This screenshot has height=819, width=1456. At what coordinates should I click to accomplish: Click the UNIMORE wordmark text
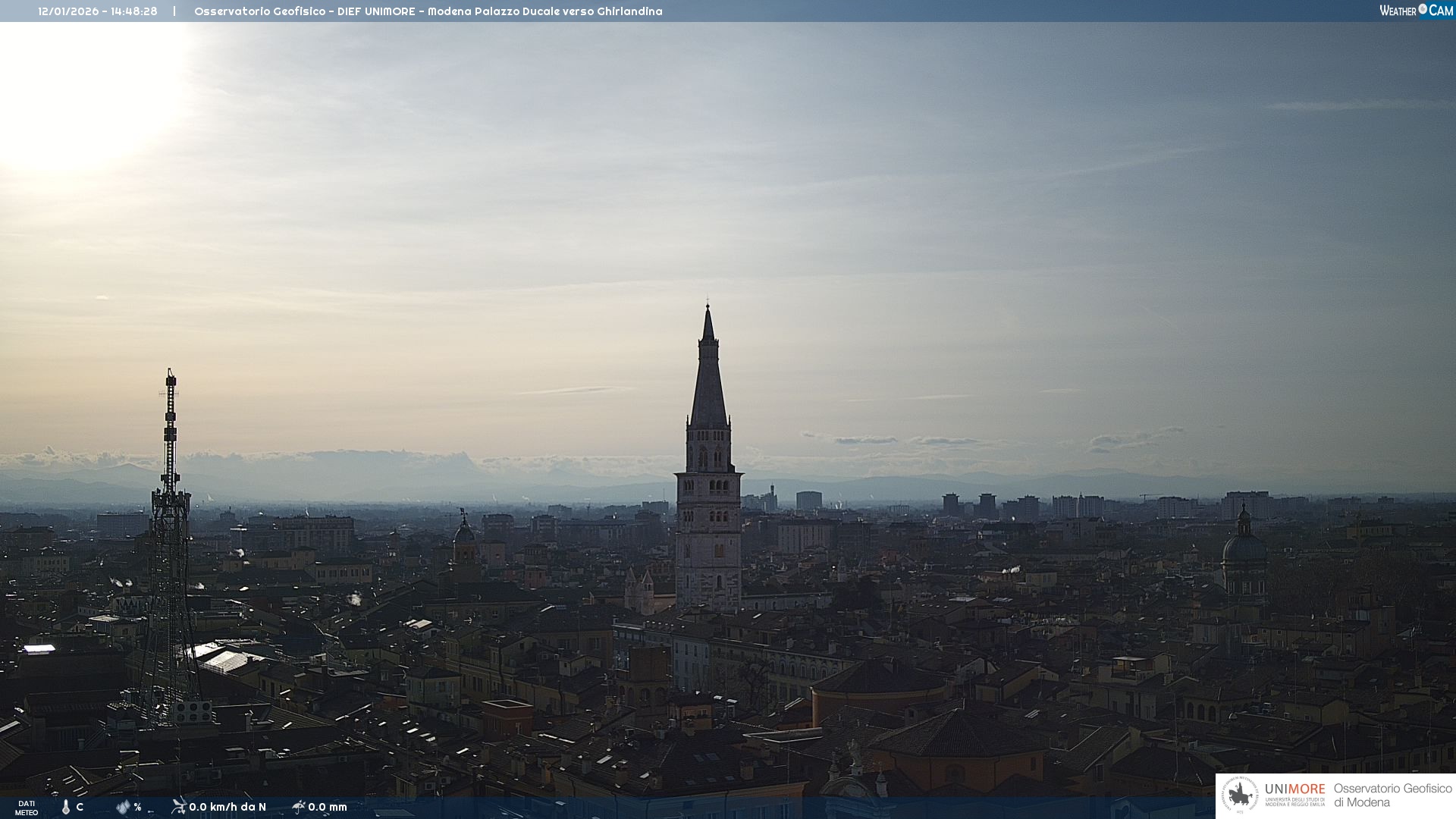(1294, 789)
